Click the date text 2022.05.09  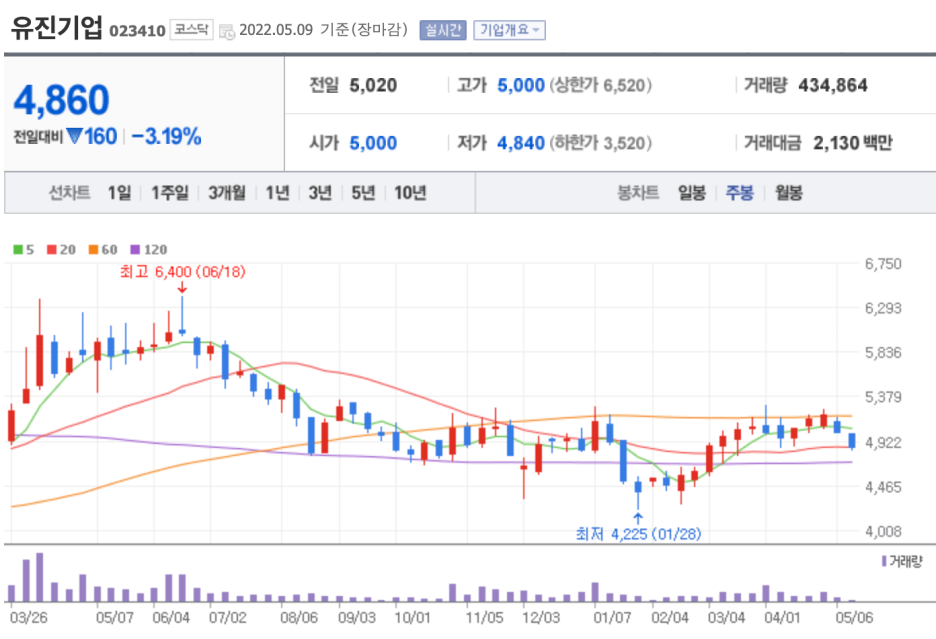pos(276,30)
